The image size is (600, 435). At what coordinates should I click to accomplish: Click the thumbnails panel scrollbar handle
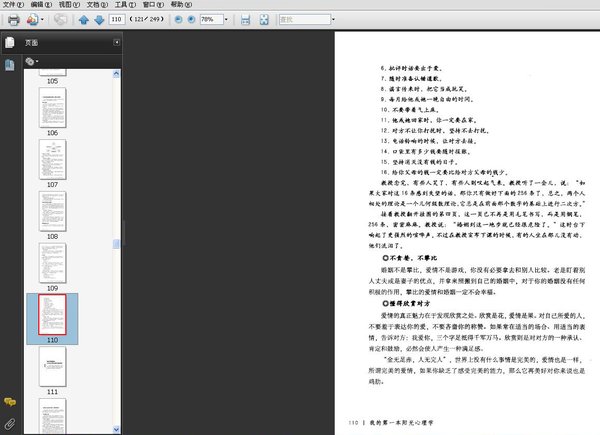[116, 244]
